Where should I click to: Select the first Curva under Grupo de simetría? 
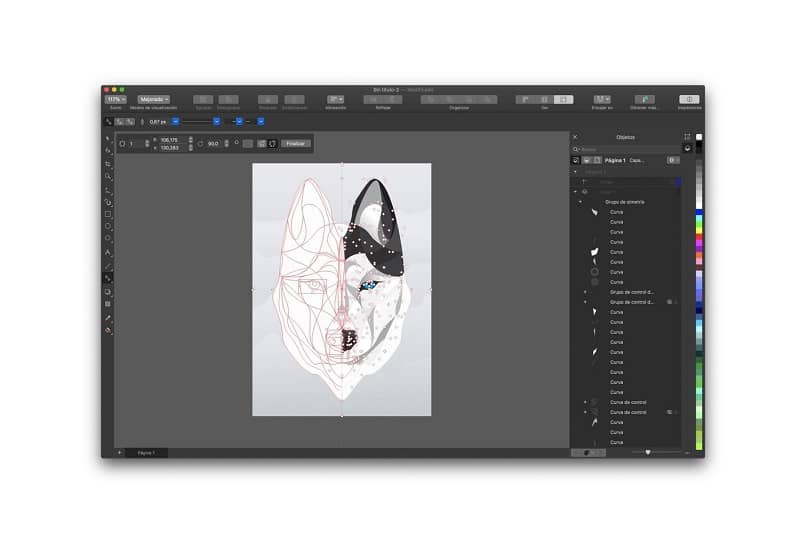coord(617,212)
